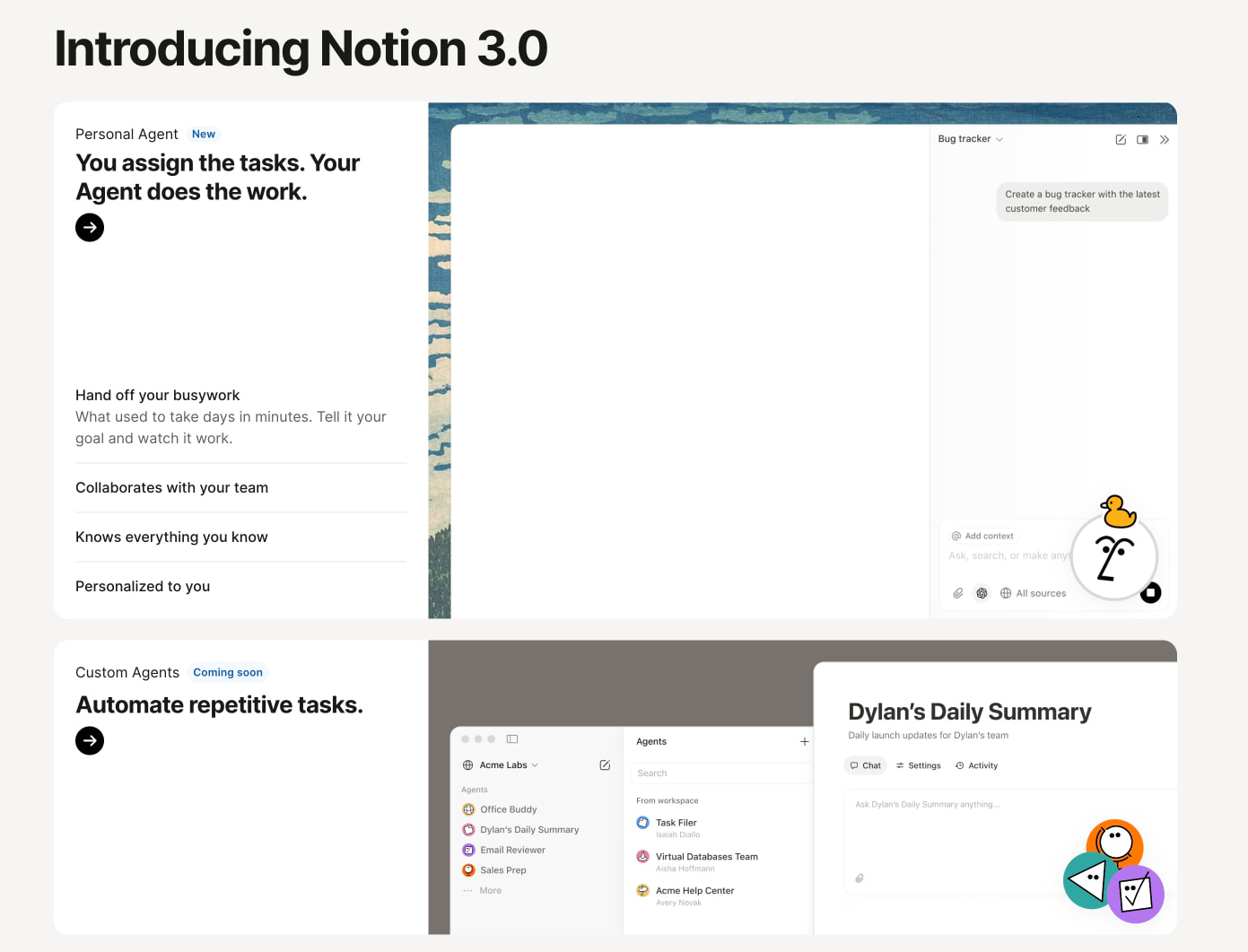The image size is (1248, 952).
Task: Click the Coming soon badge
Action: pos(228,672)
